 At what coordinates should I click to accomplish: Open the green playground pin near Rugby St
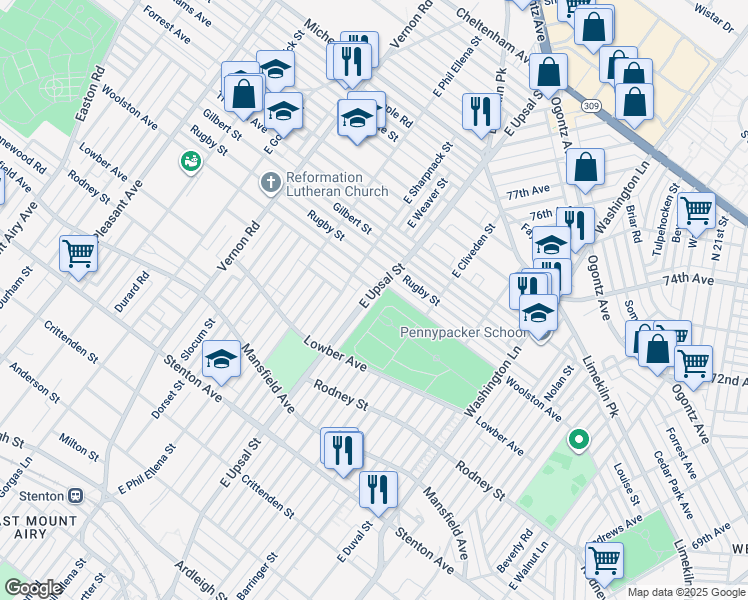pyautogui.click(x=191, y=162)
